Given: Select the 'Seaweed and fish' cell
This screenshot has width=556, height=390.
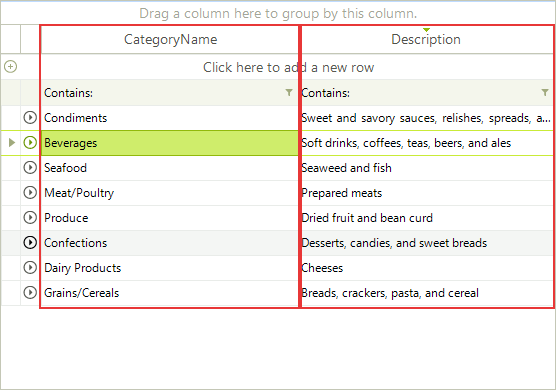Looking at the screenshot, I should tap(427, 168).
